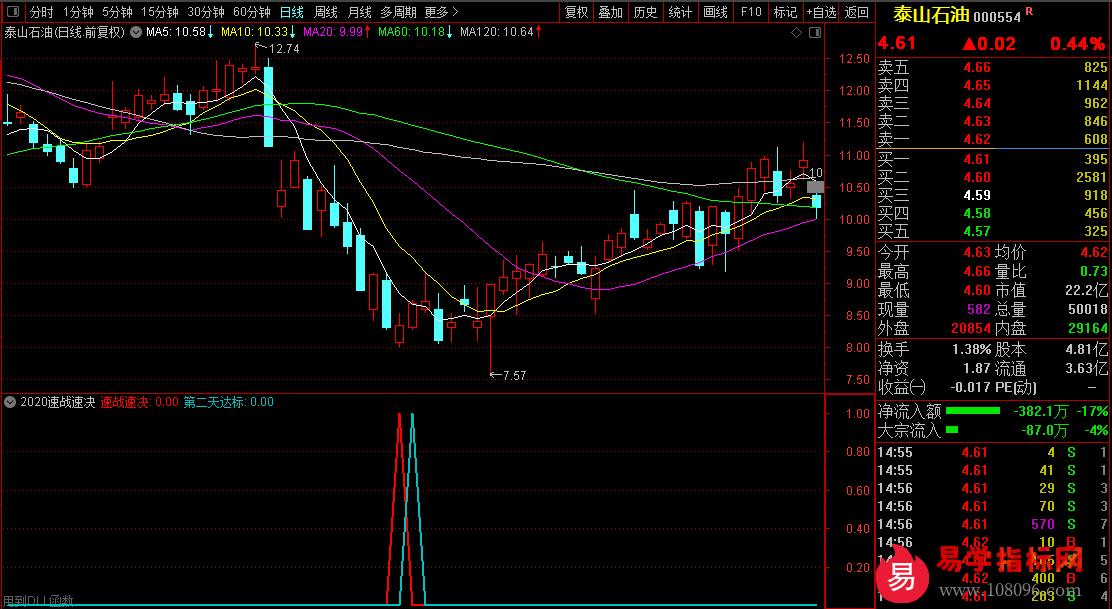
Task: Open the F10 company info
Action: click(751, 12)
